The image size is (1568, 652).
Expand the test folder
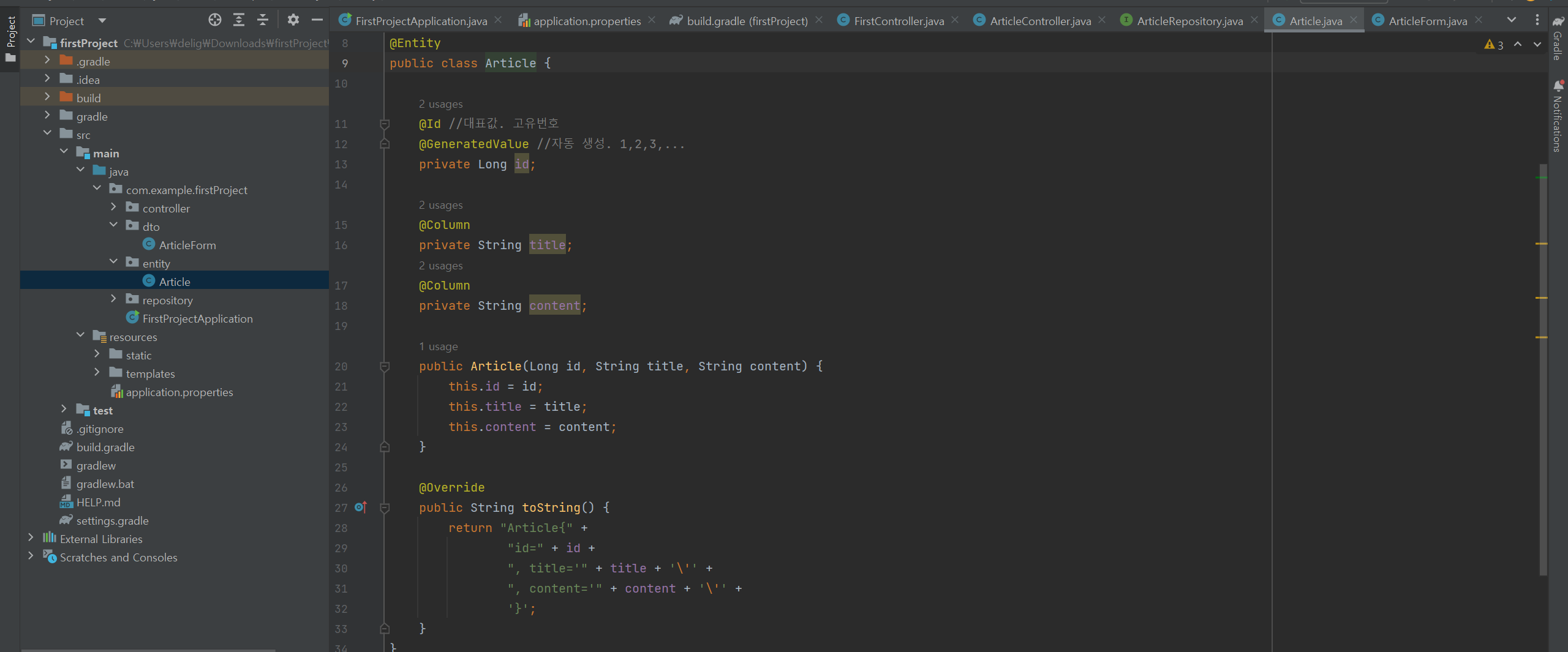click(64, 409)
